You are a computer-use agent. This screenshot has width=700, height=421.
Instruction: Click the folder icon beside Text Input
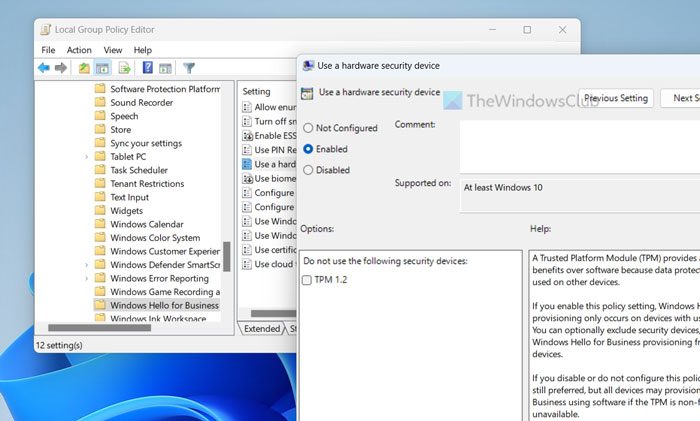pos(100,197)
